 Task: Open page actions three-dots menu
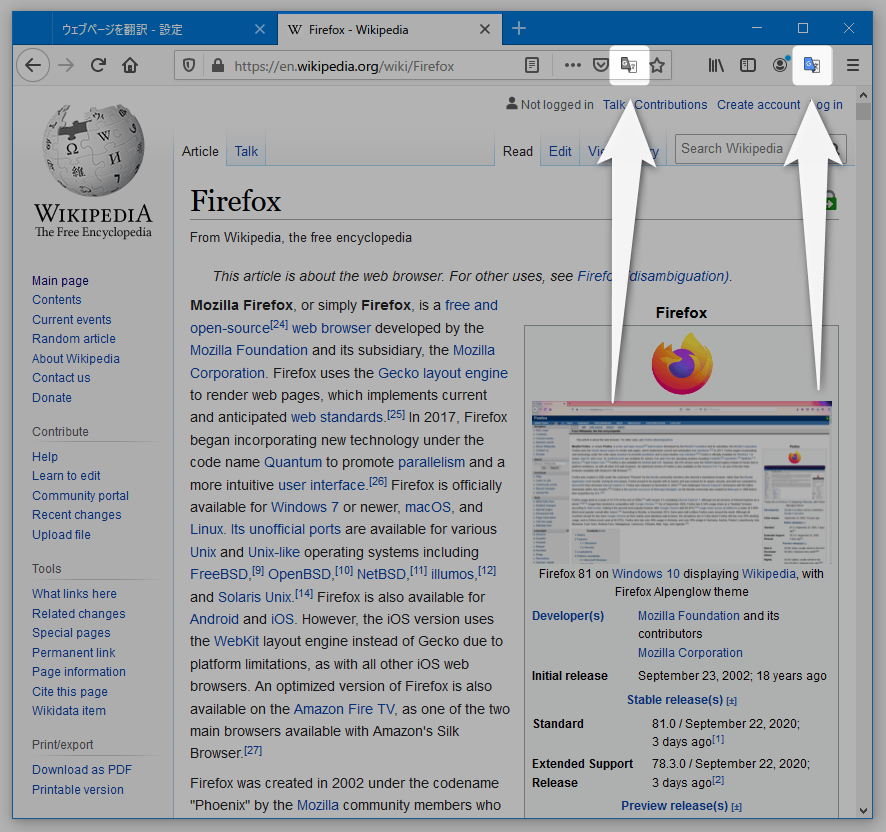(572, 66)
